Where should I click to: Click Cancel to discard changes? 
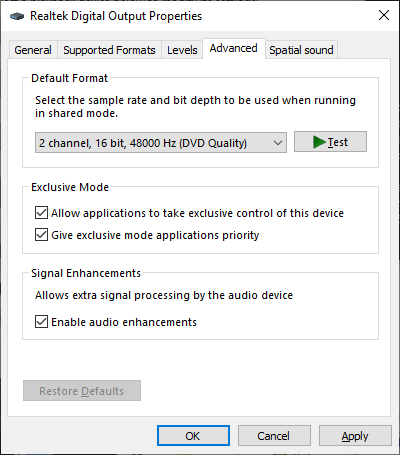[274, 436]
